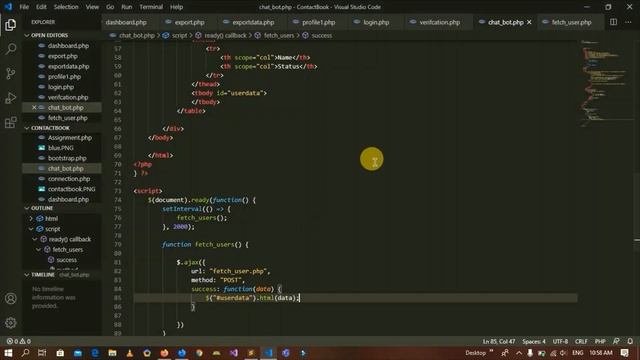Open the File menu
The height and width of the screenshot is (360, 640).
24,7
